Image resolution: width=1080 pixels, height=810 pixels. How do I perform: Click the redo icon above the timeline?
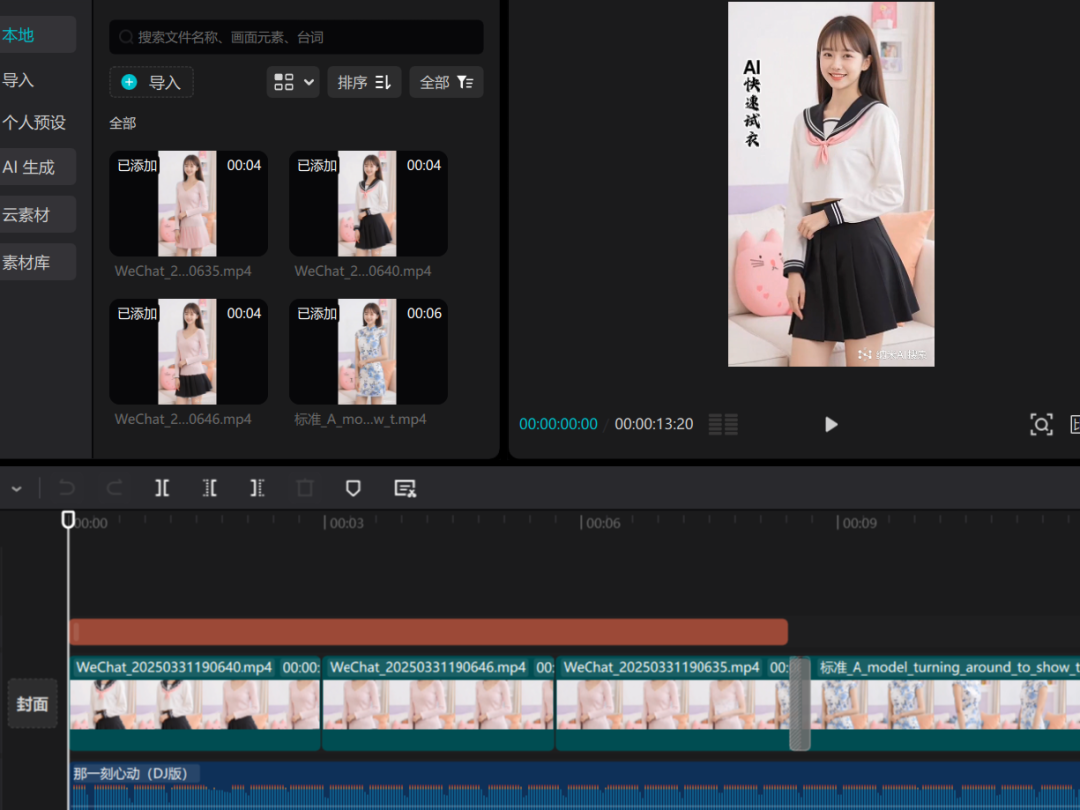pos(113,488)
